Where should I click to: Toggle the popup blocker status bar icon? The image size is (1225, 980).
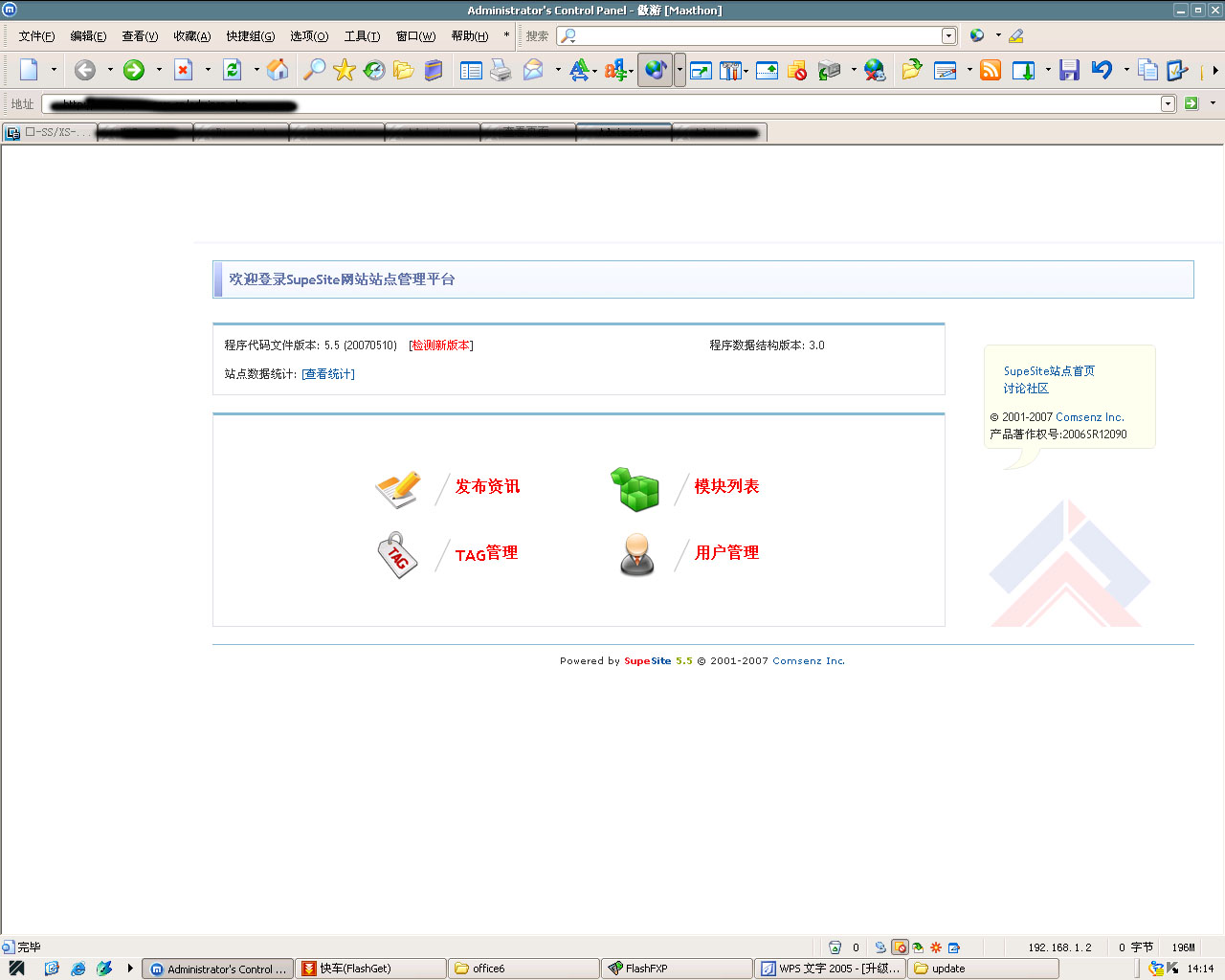pos(900,947)
